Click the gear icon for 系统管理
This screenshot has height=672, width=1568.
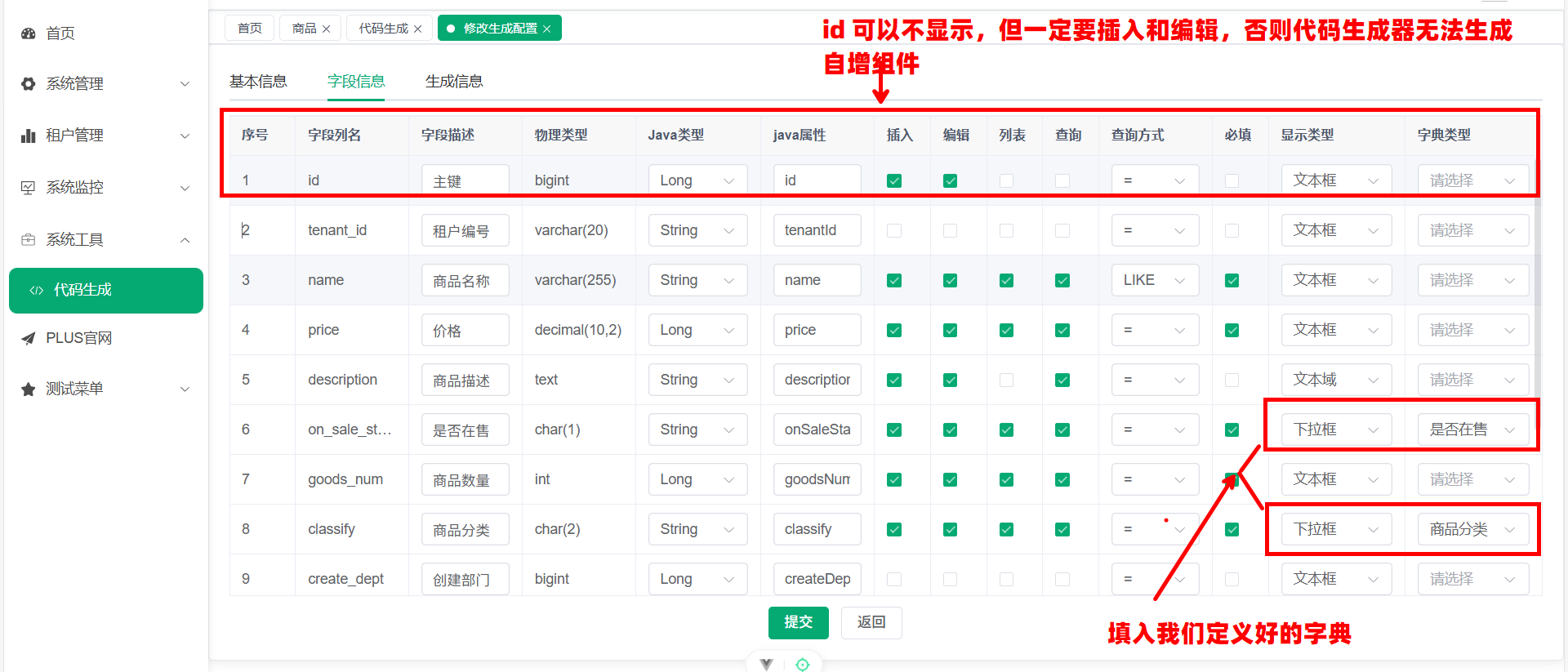point(29,84)
